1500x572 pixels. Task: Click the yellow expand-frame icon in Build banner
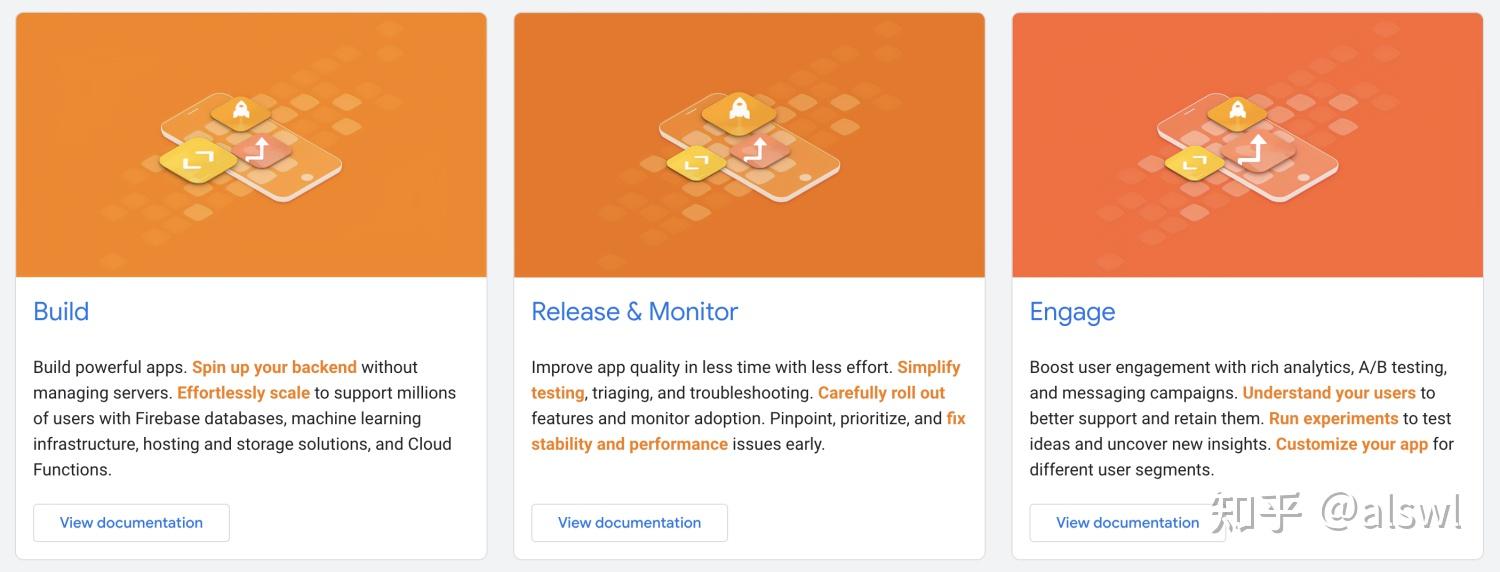(197, 158)
